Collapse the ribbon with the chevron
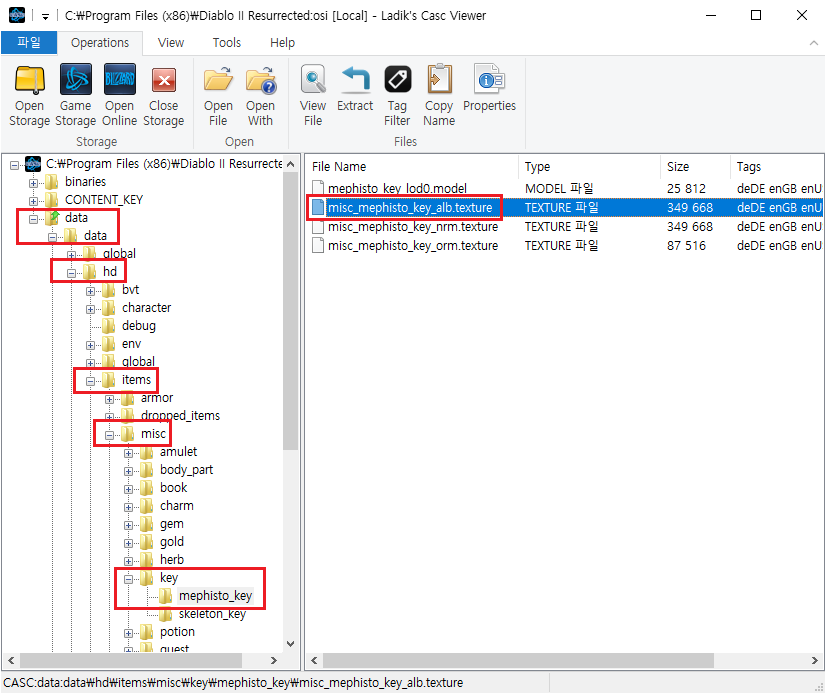The image size is (825, 693). coord(813,43)
